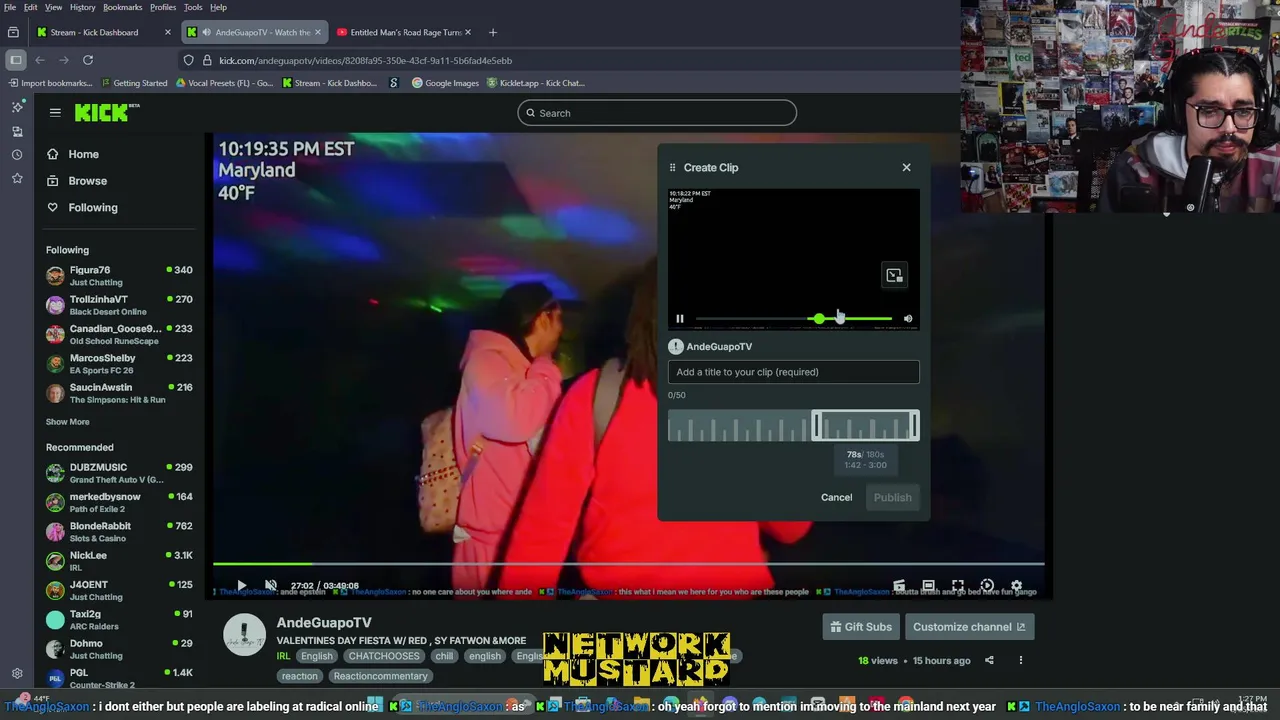
Task: Open browser sidebar bookmarks star icon
Action: click(x=17, y=178)
